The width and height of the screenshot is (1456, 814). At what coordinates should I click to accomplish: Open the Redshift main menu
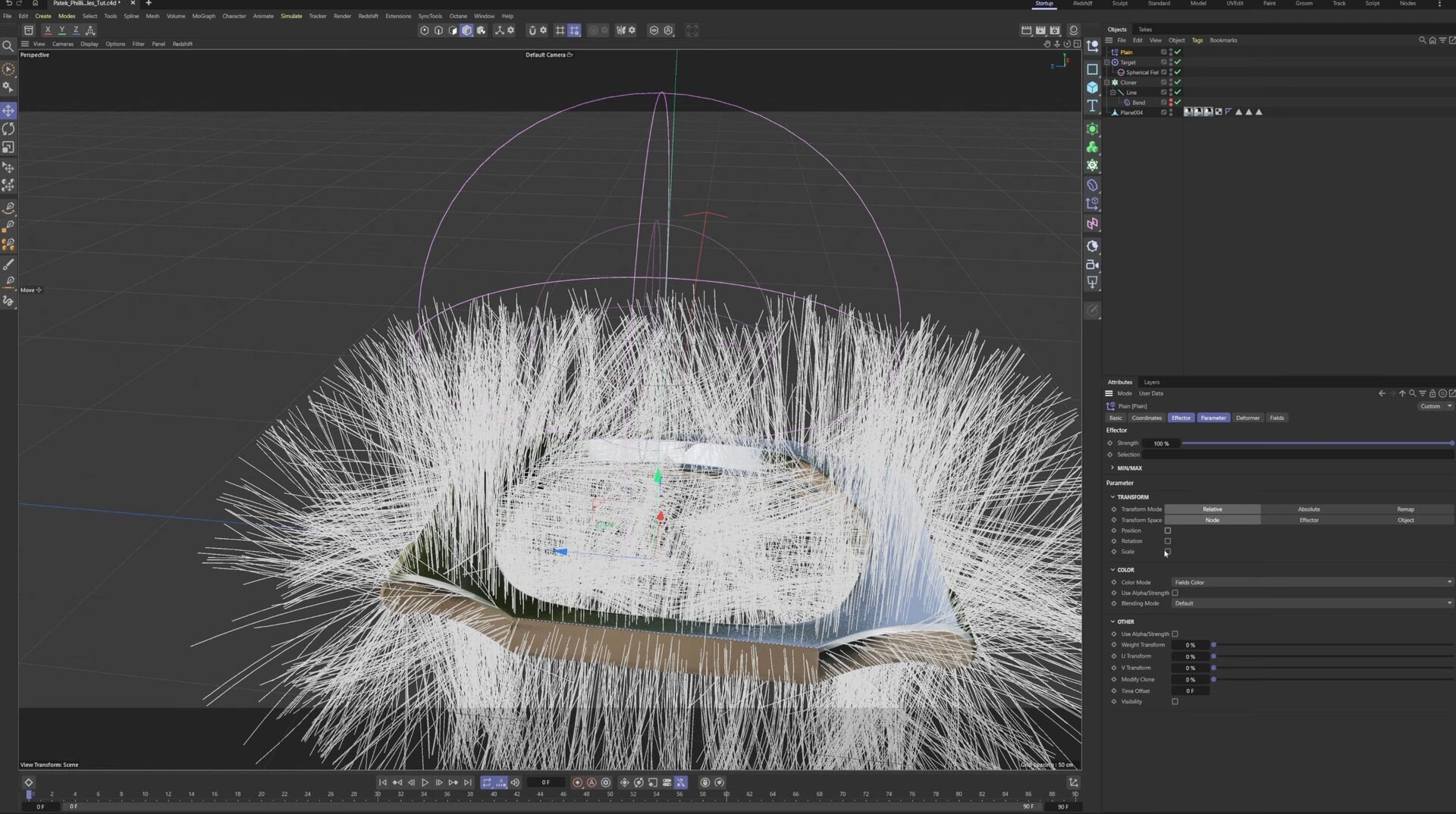368,16
